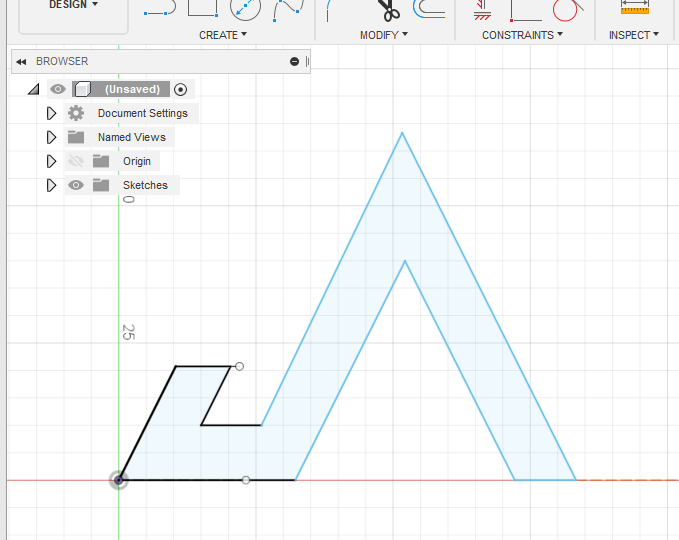Activate the (Unsaved) component radio button
The image size is (679, 540).
pos(181,90)
